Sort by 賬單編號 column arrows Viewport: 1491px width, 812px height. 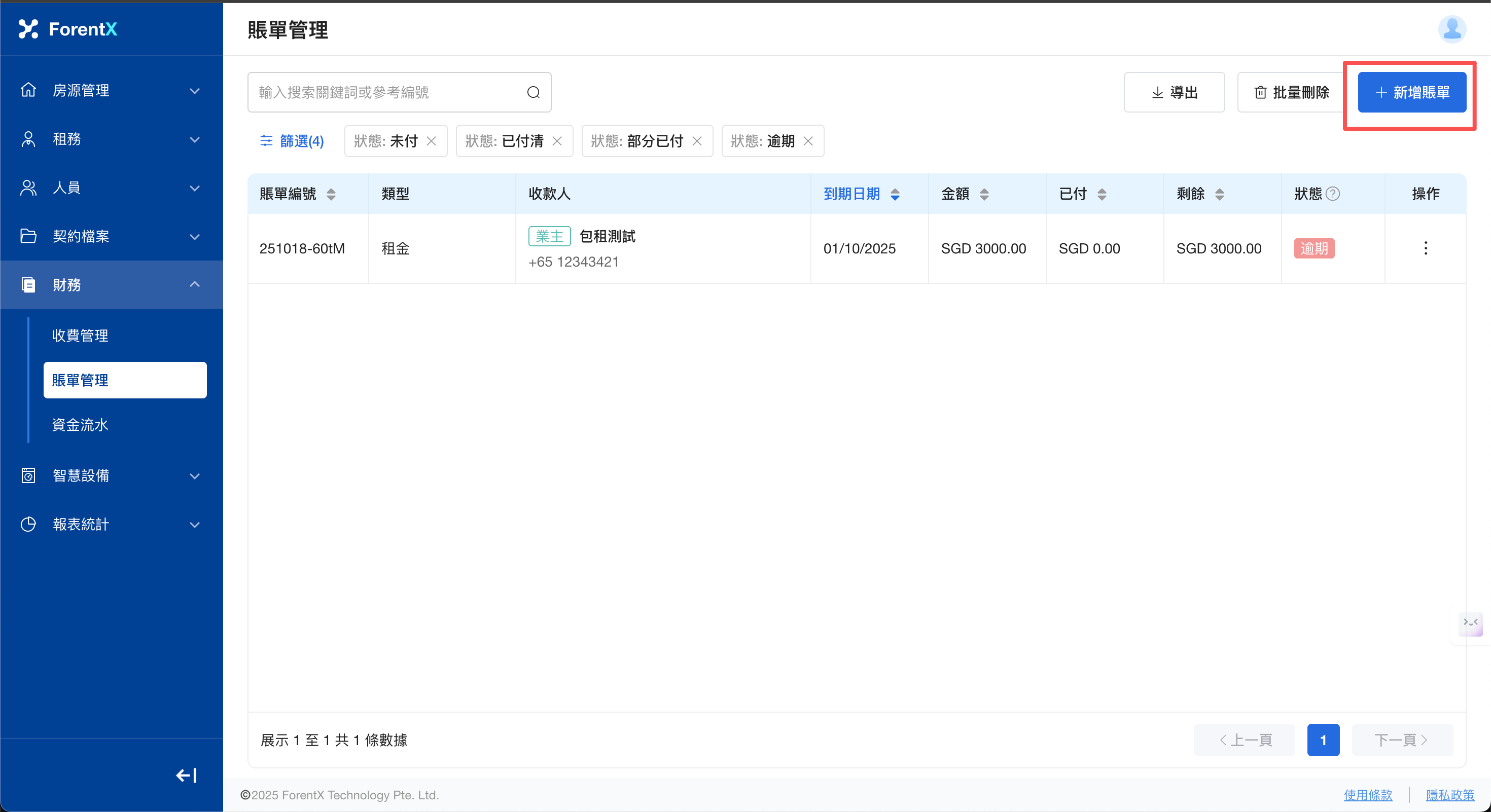(331, 194)
